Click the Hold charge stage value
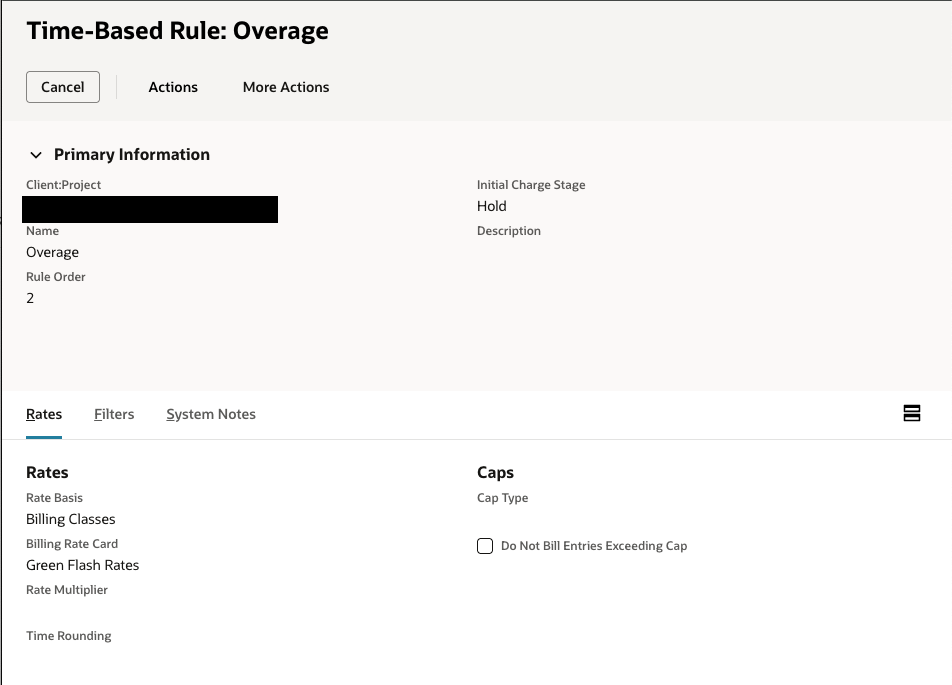 tap(491, 206)
